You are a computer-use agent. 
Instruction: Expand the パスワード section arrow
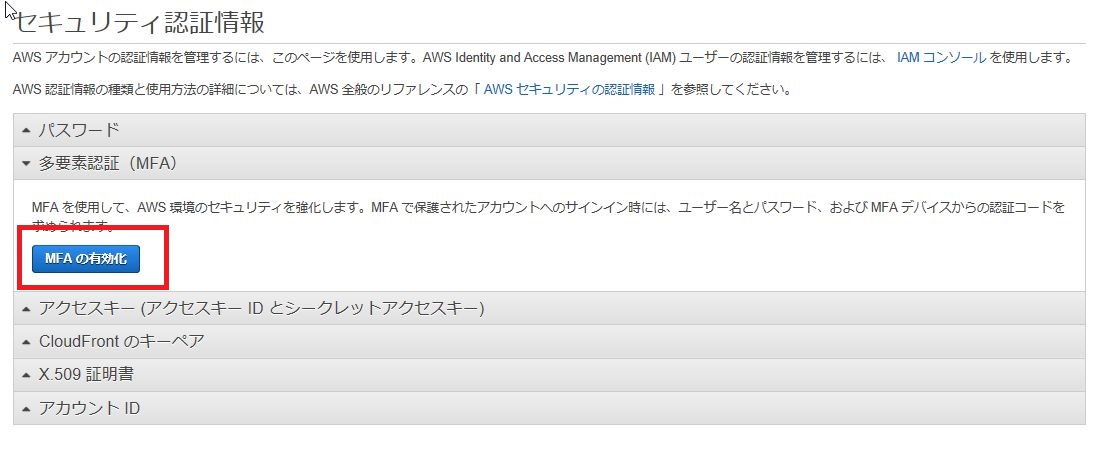tap(26, 131)
